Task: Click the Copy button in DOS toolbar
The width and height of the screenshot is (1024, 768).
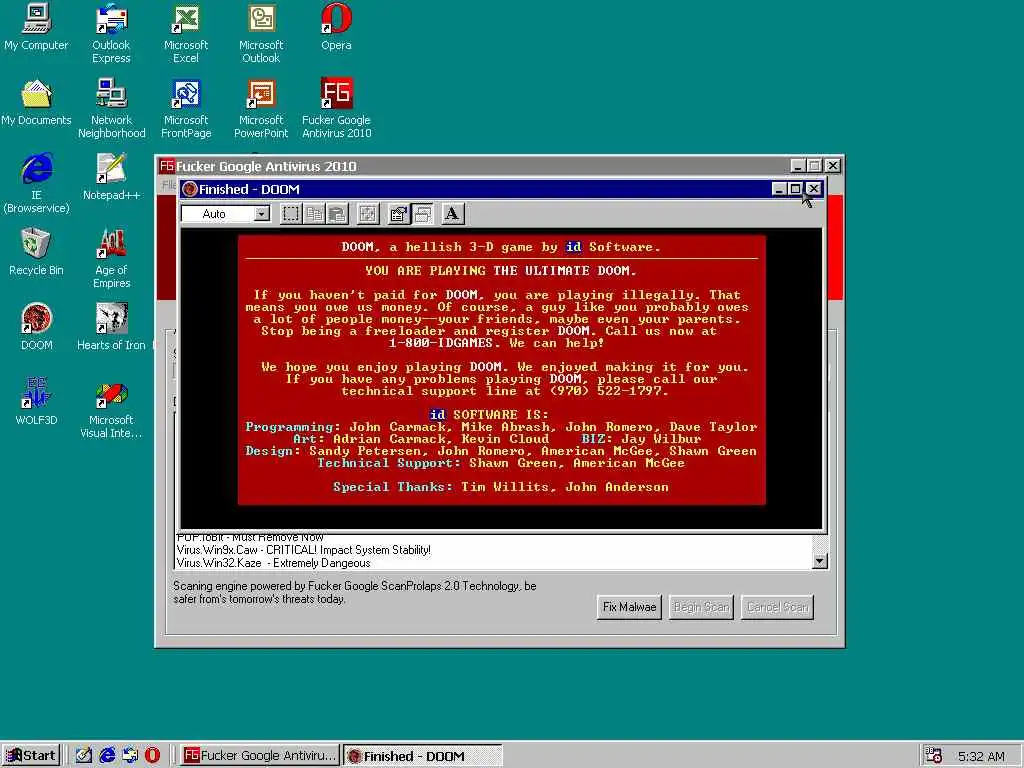Action: (x=315, y=214)
